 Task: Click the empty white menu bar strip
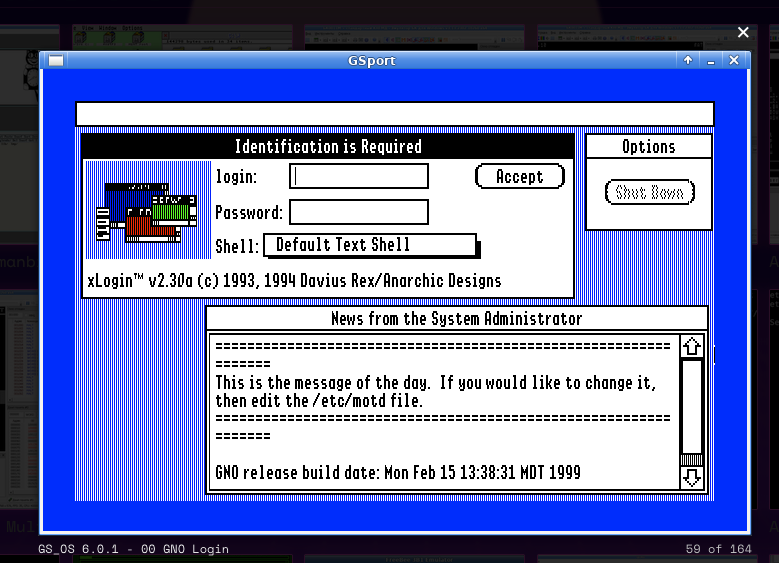click(395, 114)
